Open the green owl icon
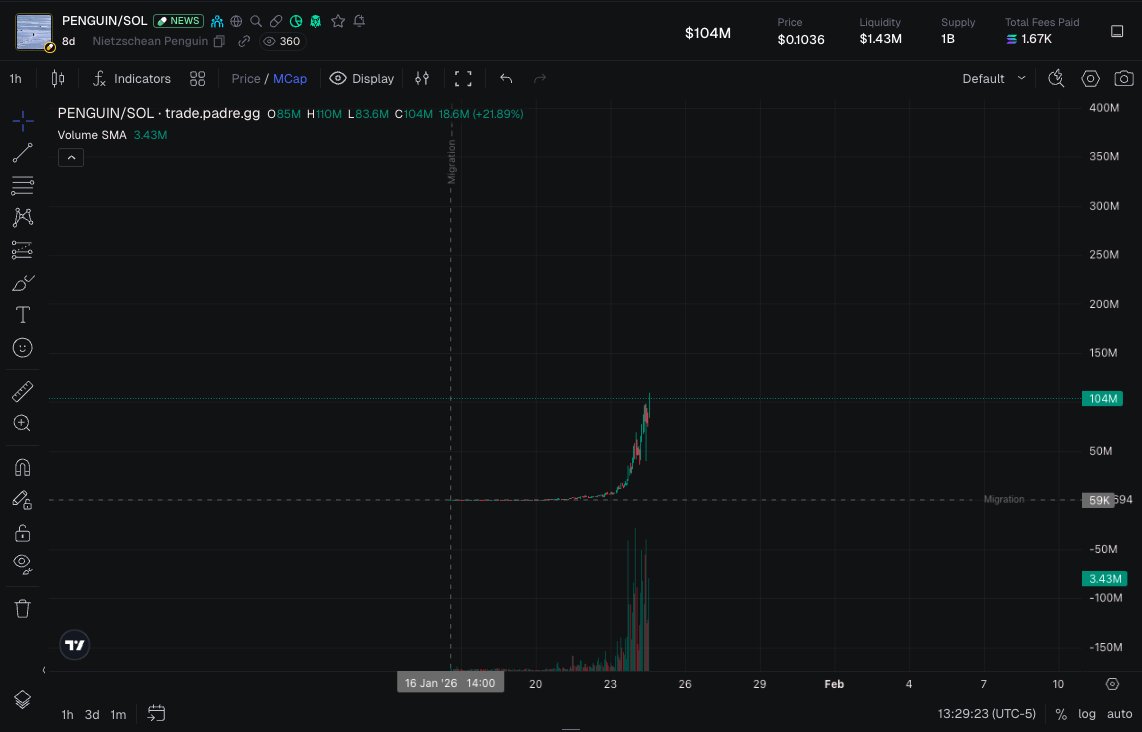 (315, 21)
